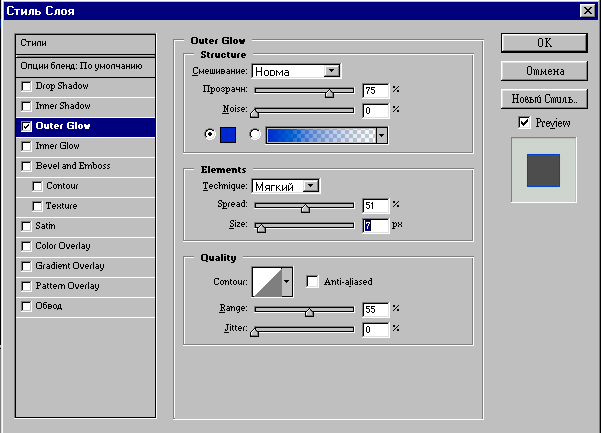Click the Новый Стиль button

pyautogui.click(x=544, y=99)
